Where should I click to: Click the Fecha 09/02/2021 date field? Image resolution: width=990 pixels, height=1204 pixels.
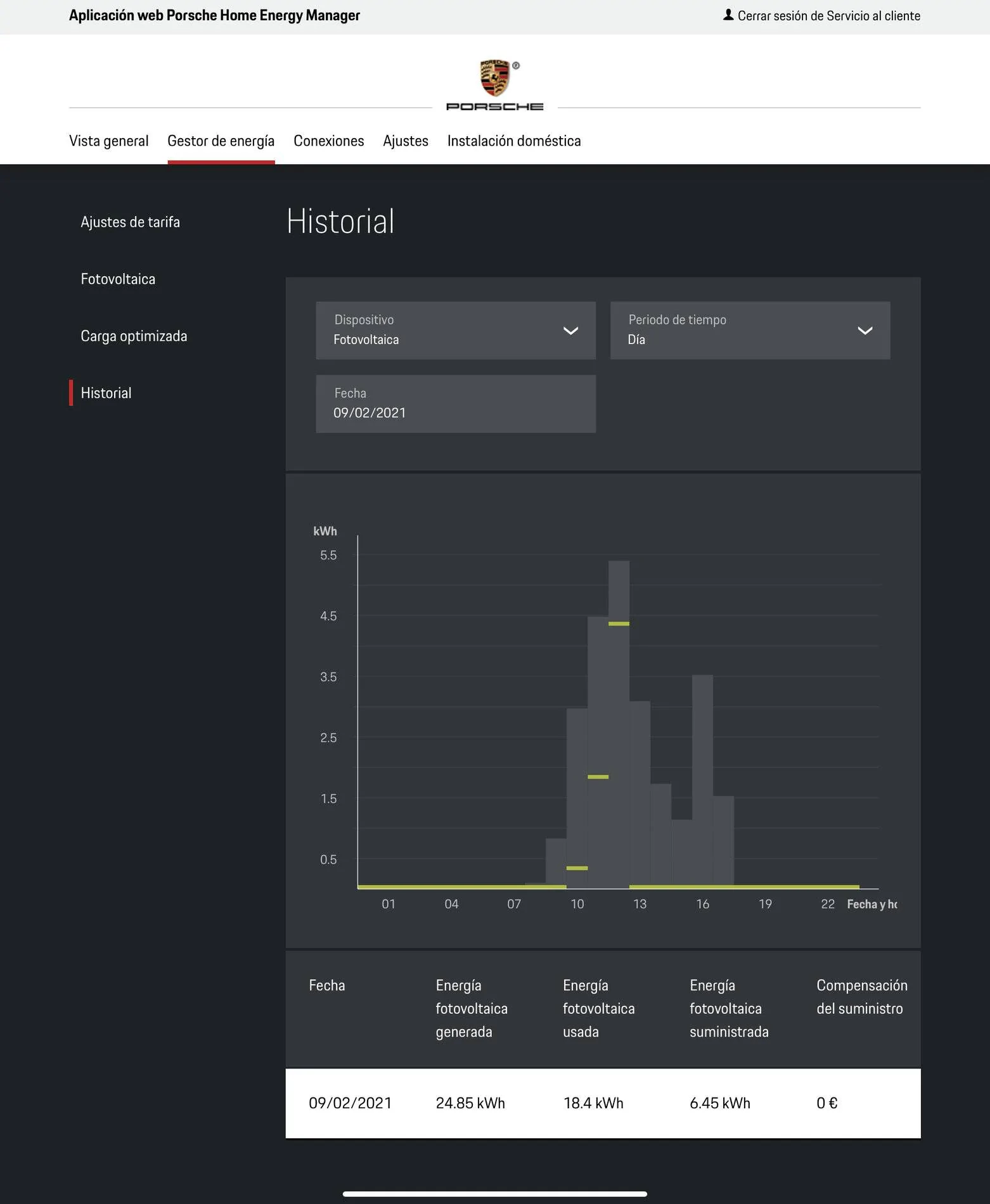(456, 404)
